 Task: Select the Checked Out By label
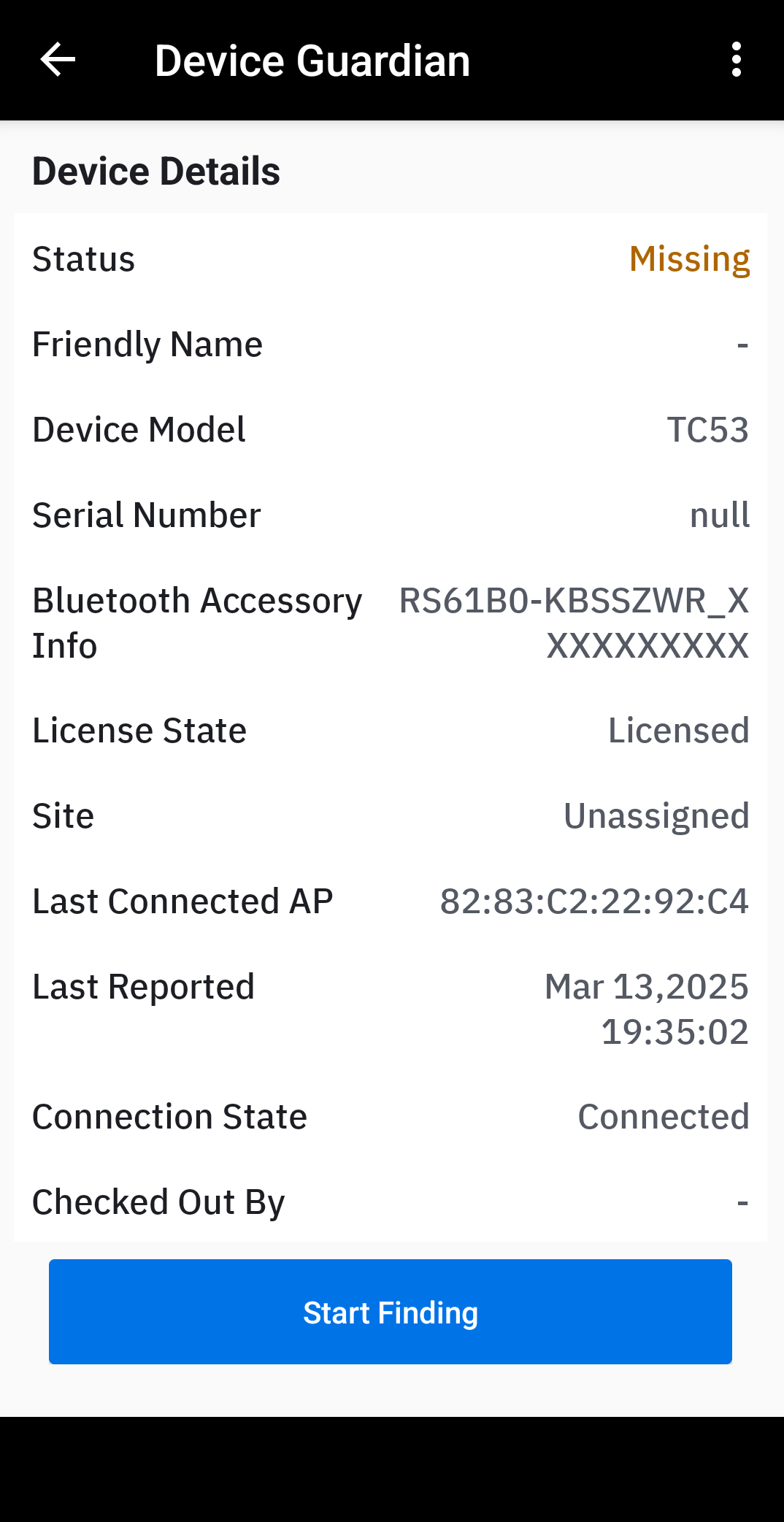tap(158, 1202)
